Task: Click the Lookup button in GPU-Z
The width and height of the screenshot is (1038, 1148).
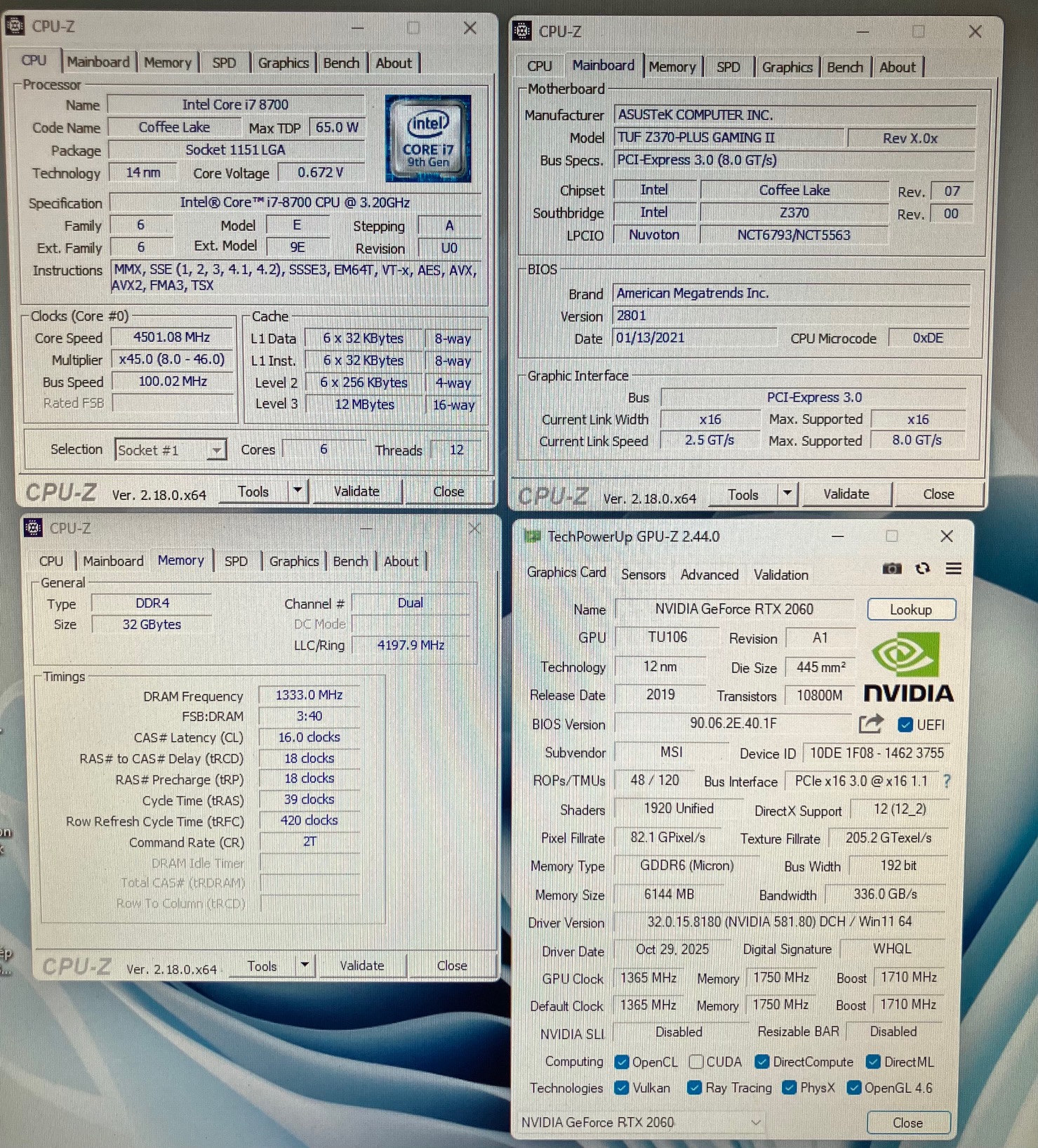Action: (911, 609)
